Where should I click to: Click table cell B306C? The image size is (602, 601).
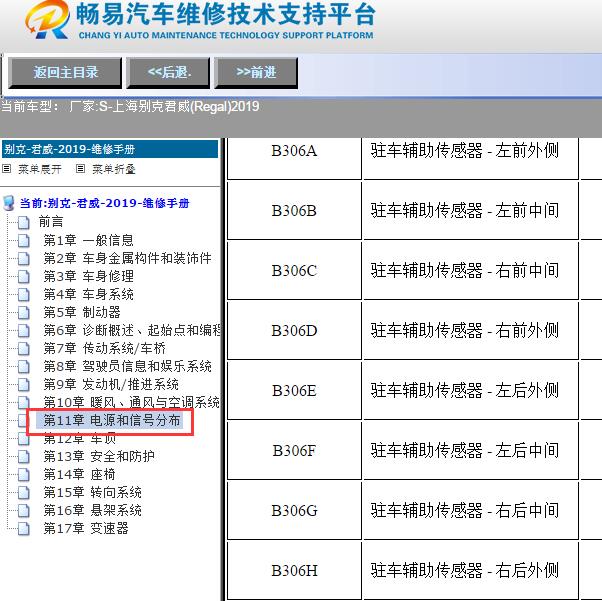(294, 270)
